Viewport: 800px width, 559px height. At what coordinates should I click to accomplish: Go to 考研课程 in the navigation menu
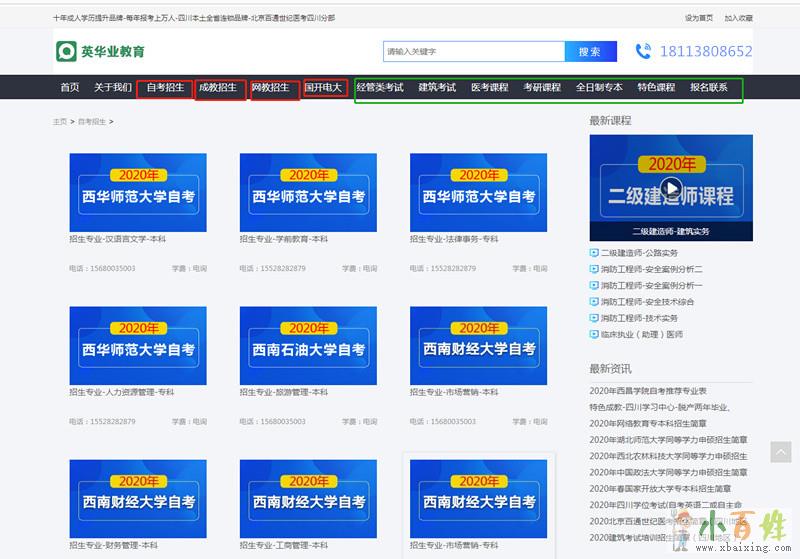[x=542, y=88]
